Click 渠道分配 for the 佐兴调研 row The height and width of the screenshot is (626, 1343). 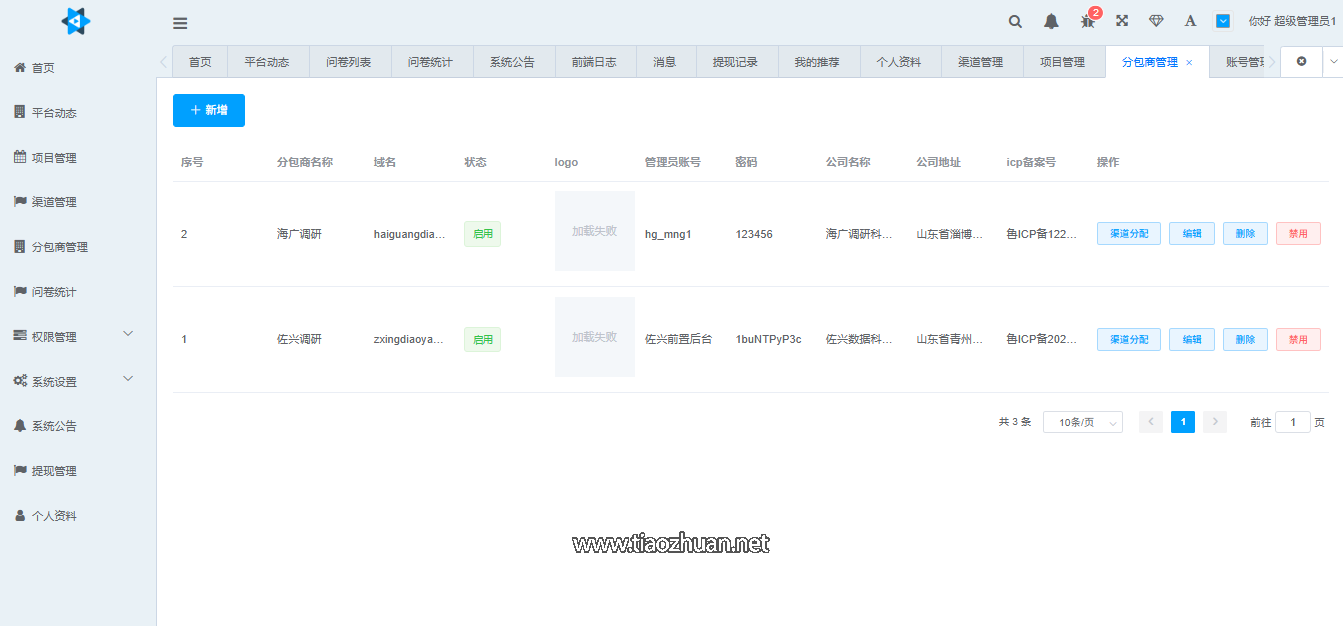[1129, 340]
